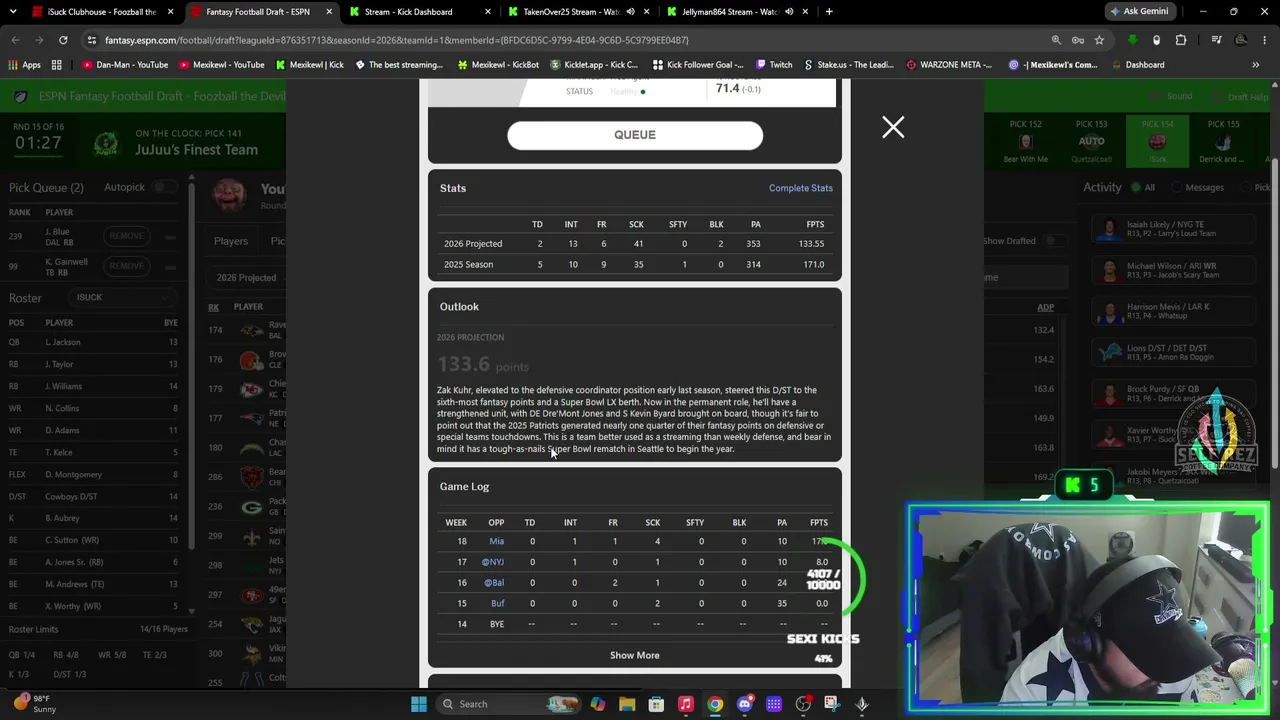Open the Kick Follower Goal bookmark
Image resolution: width=1280 pixels, height=720 pixels.
pos(698,65)
